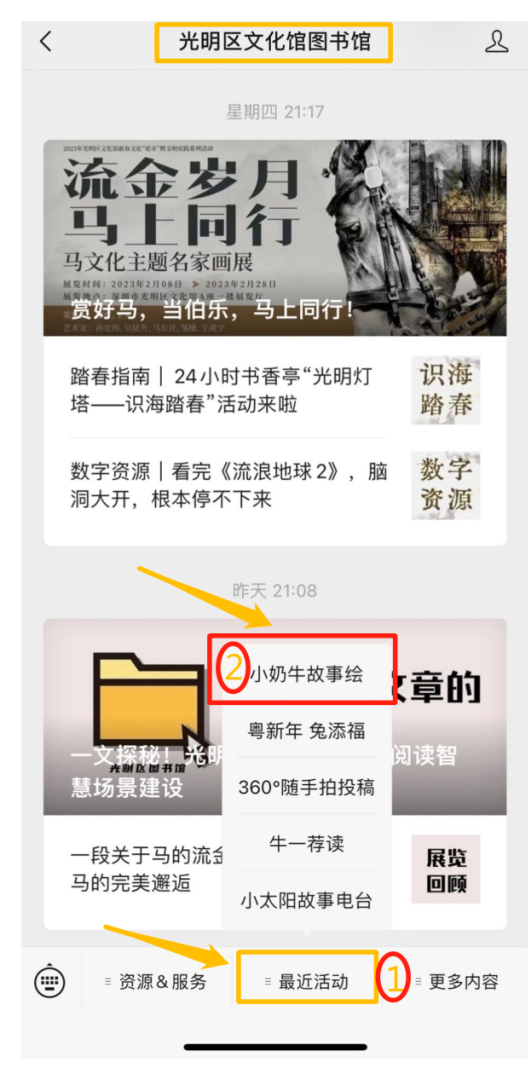Open 展览回顾 thumbnail image

[446, 869]
